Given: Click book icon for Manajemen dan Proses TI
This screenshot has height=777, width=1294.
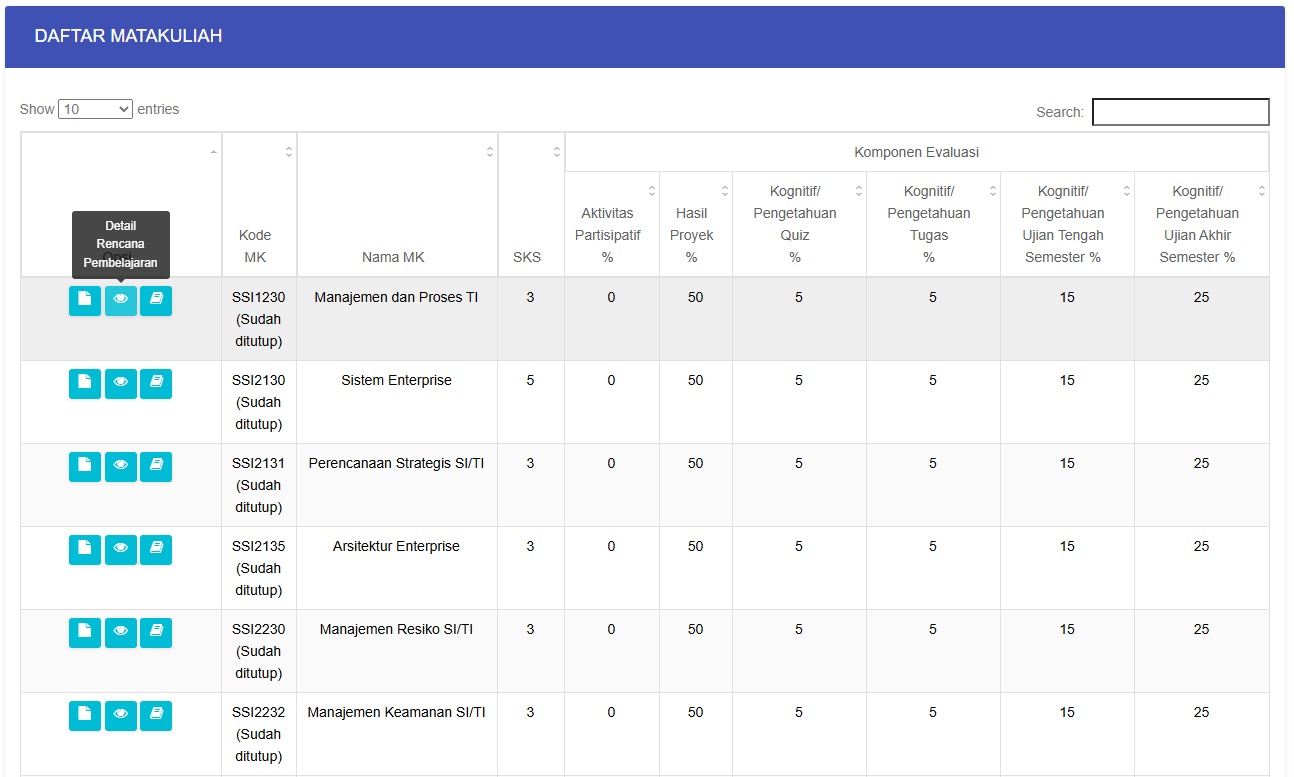Looking at the screenshot, I should pyautogui.click(x=156, y=301).
